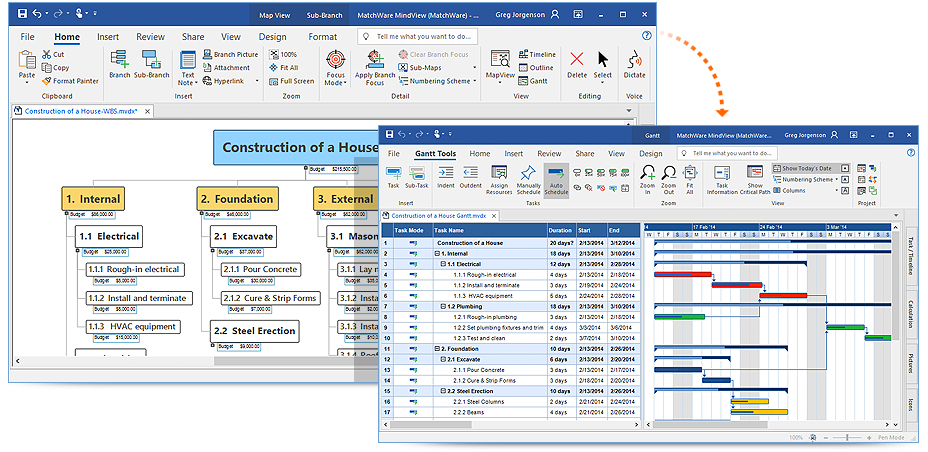This screenshot has height=452, width=928.
Task: Toggle Show Today's Date option
Action: point(806,169)
